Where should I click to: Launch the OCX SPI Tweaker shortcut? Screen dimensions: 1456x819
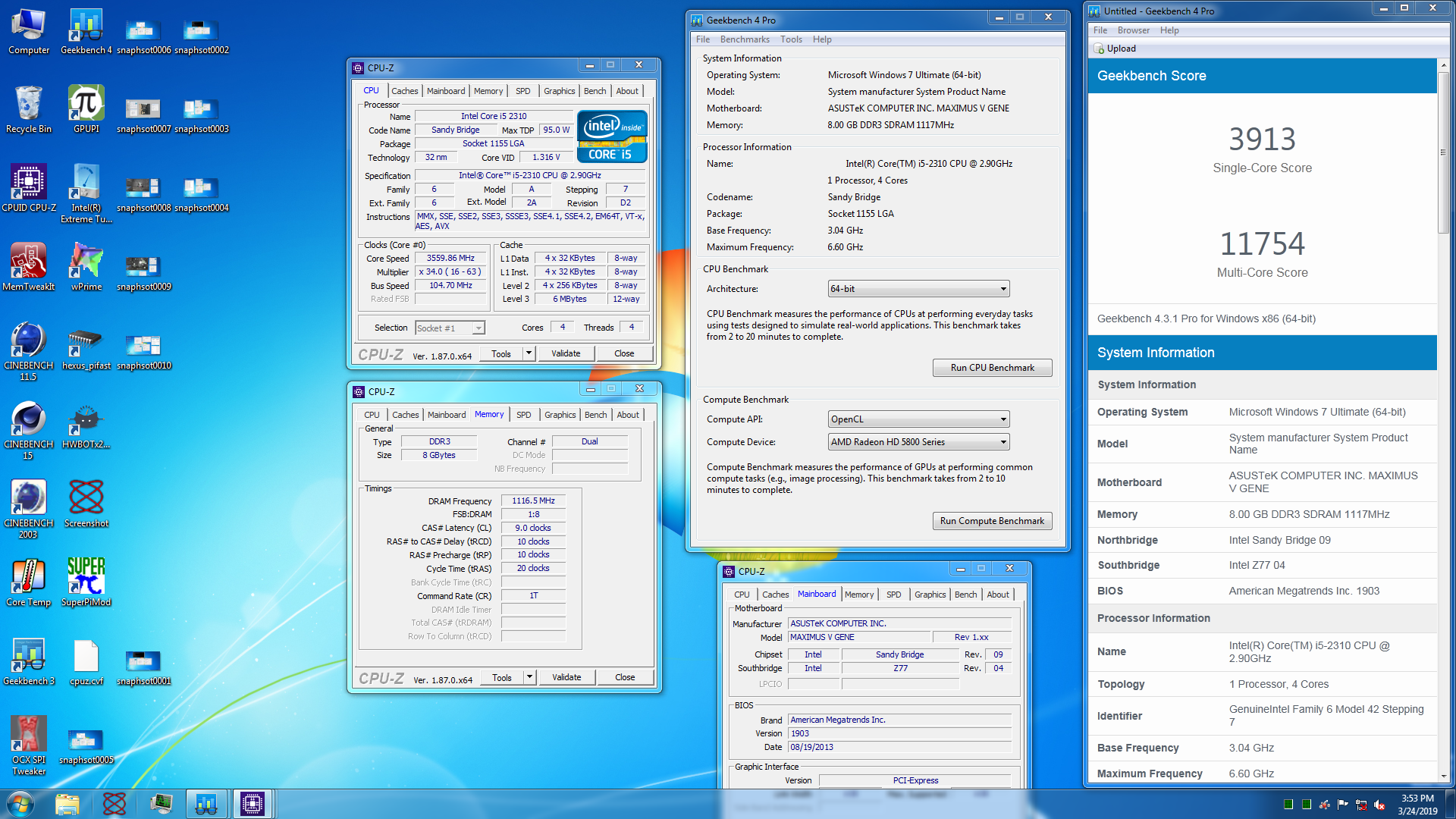point(29,745)
